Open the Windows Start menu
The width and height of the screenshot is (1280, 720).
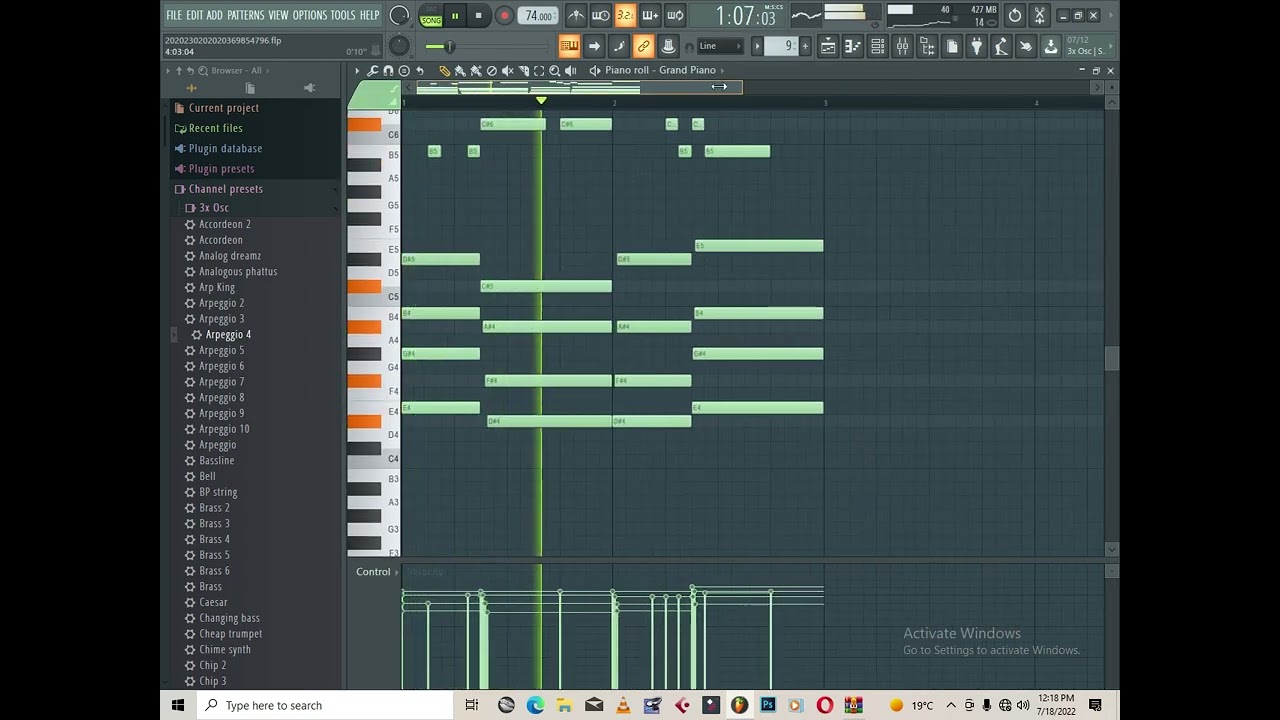coord(178,705)
